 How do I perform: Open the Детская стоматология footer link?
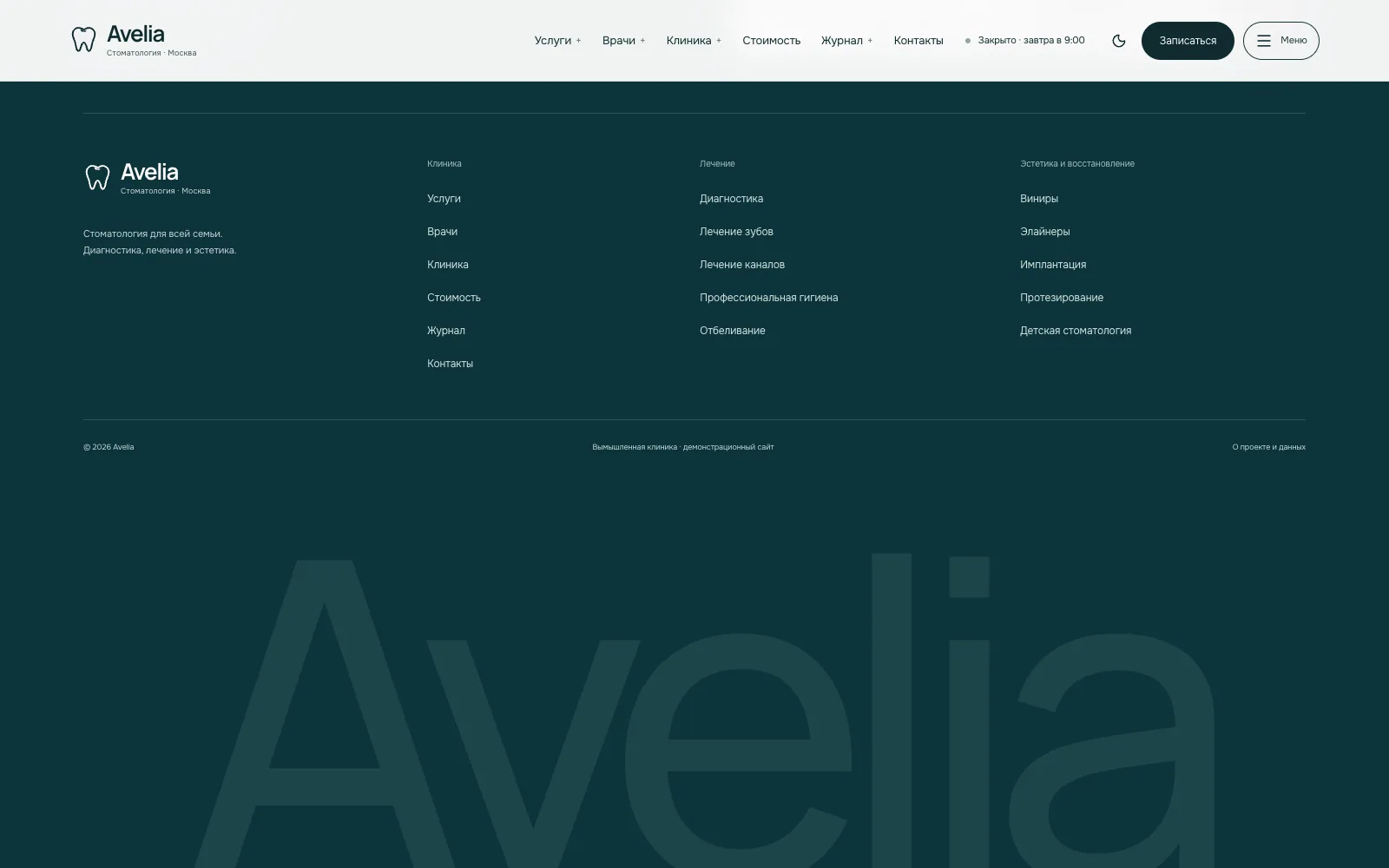click(1075, 331)
